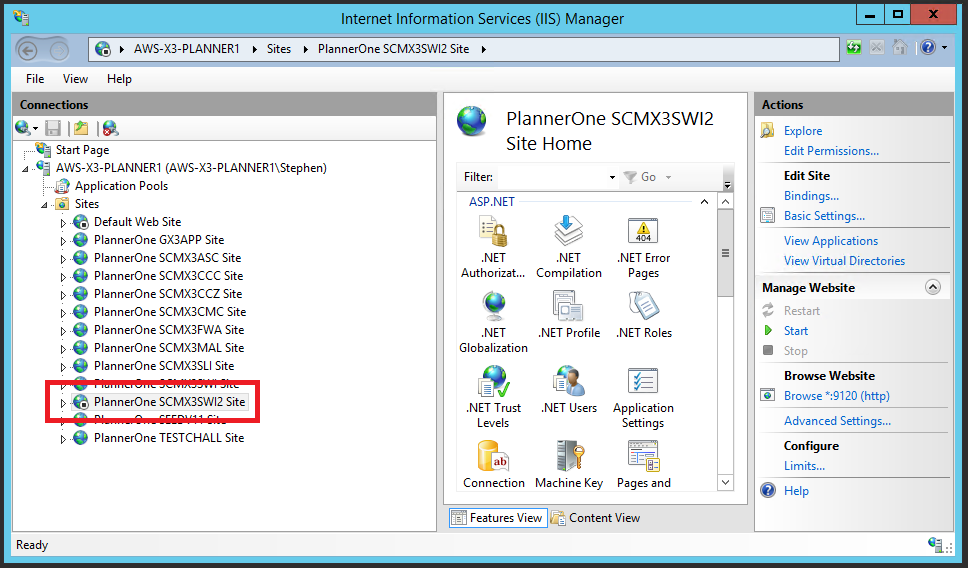Select PlannerOne SCMX3CMC Site tree item
Image resolution: width=968 pixels, height=568 pixels.
coord(170,312)
